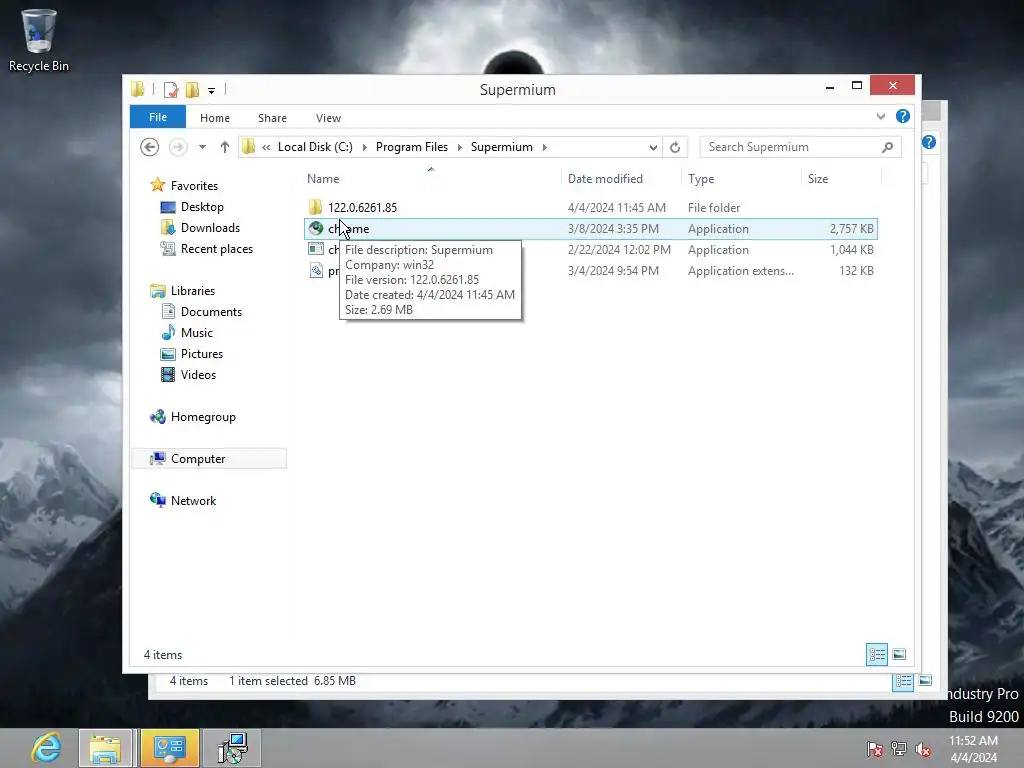Open File Explorer from the taskbar

pos(106,748)
